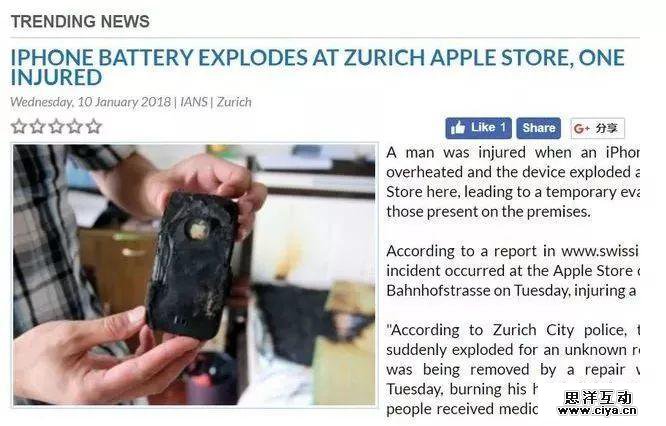The width and height of the screenshot is (666, 426).
Task: Click the IANS source label
Action: click(194, 102)
